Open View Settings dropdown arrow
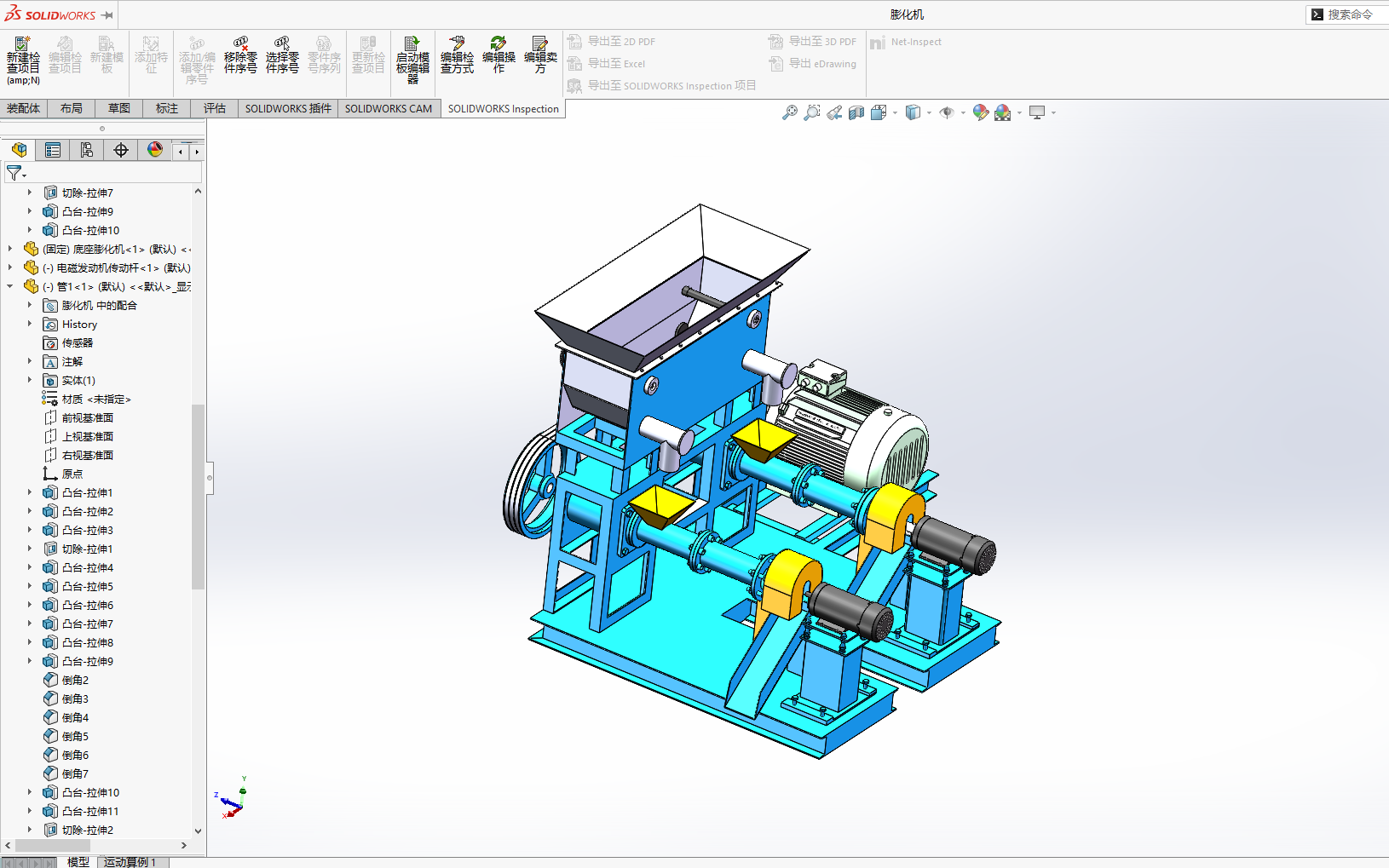The image size is (1389, 868). [1053, 112]
